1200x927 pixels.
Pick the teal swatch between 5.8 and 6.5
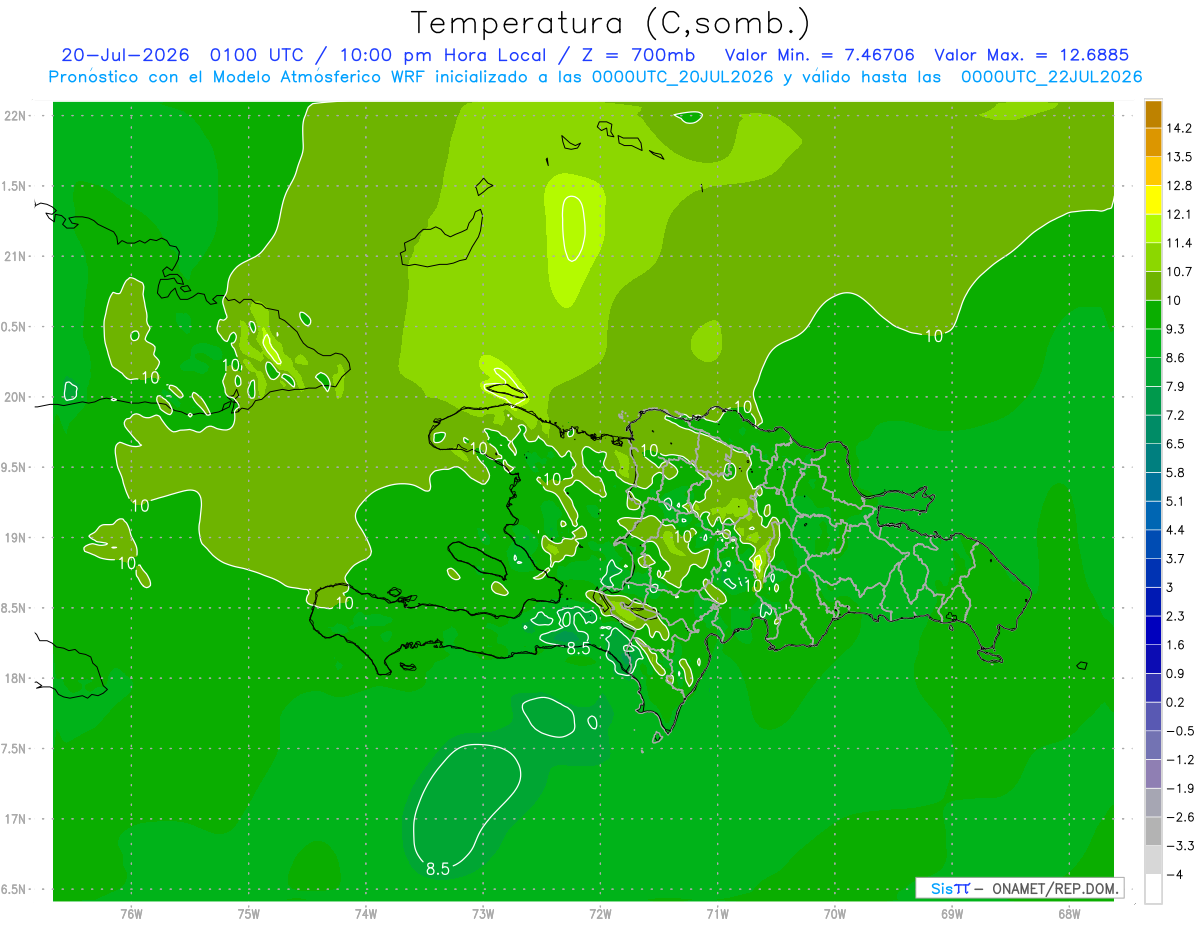click(x=1153, y=458)
